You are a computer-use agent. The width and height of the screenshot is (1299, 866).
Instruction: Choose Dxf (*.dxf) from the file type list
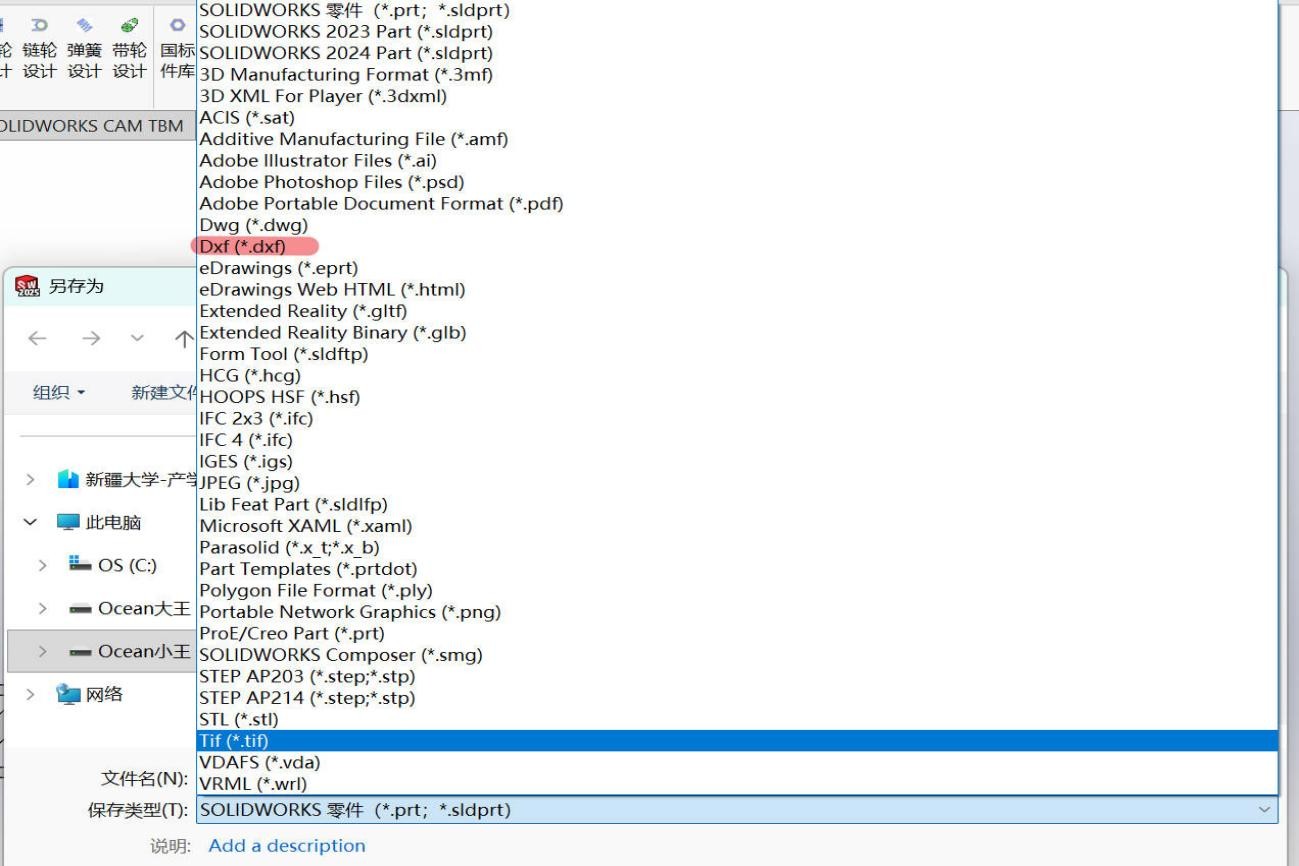243,247
